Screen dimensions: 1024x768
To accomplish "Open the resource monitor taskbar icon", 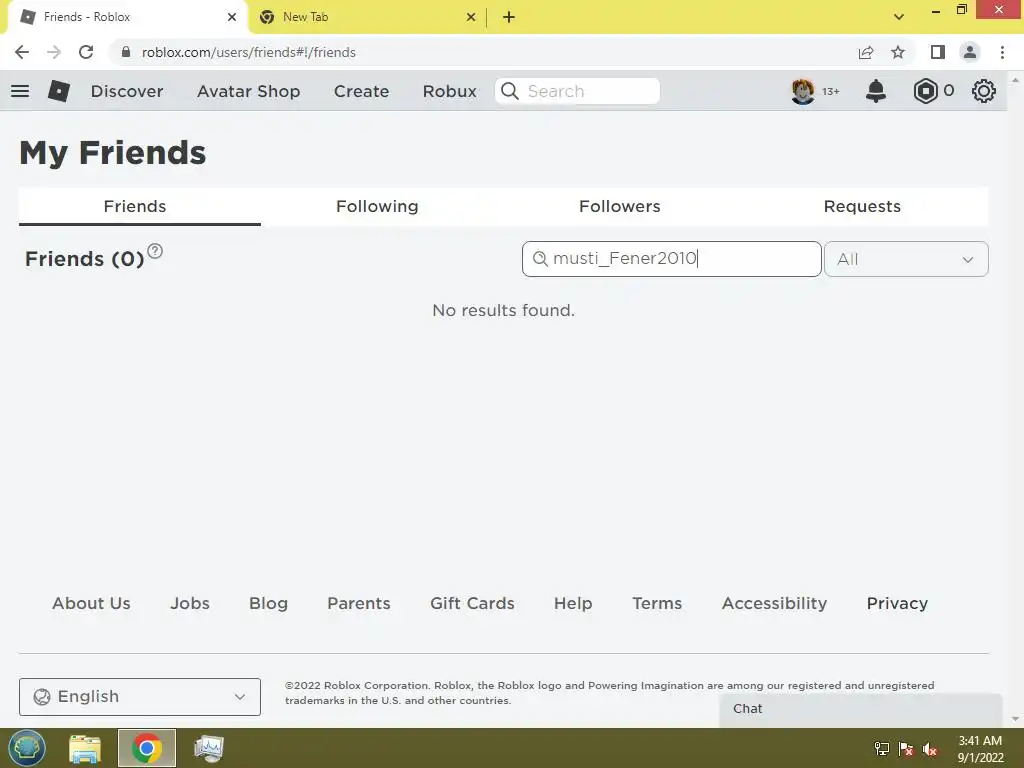I will point(209,748).
